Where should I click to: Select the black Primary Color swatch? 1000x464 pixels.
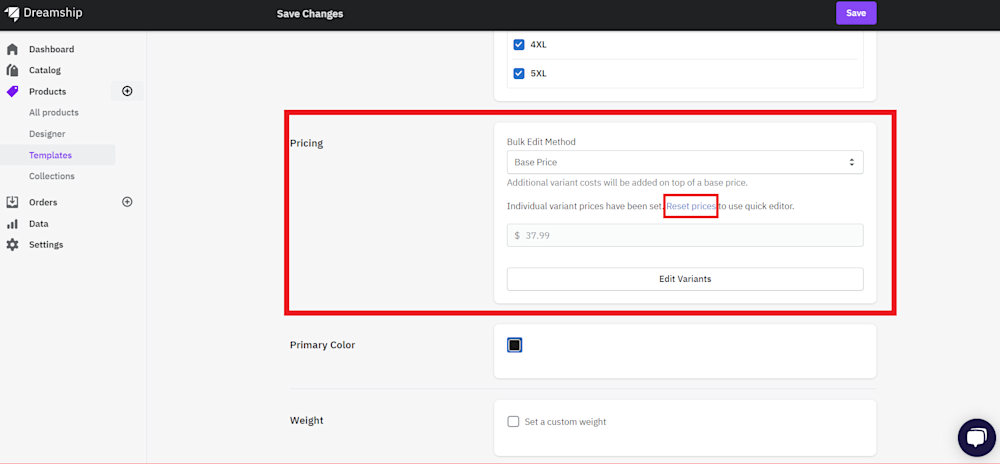(515, 345)
